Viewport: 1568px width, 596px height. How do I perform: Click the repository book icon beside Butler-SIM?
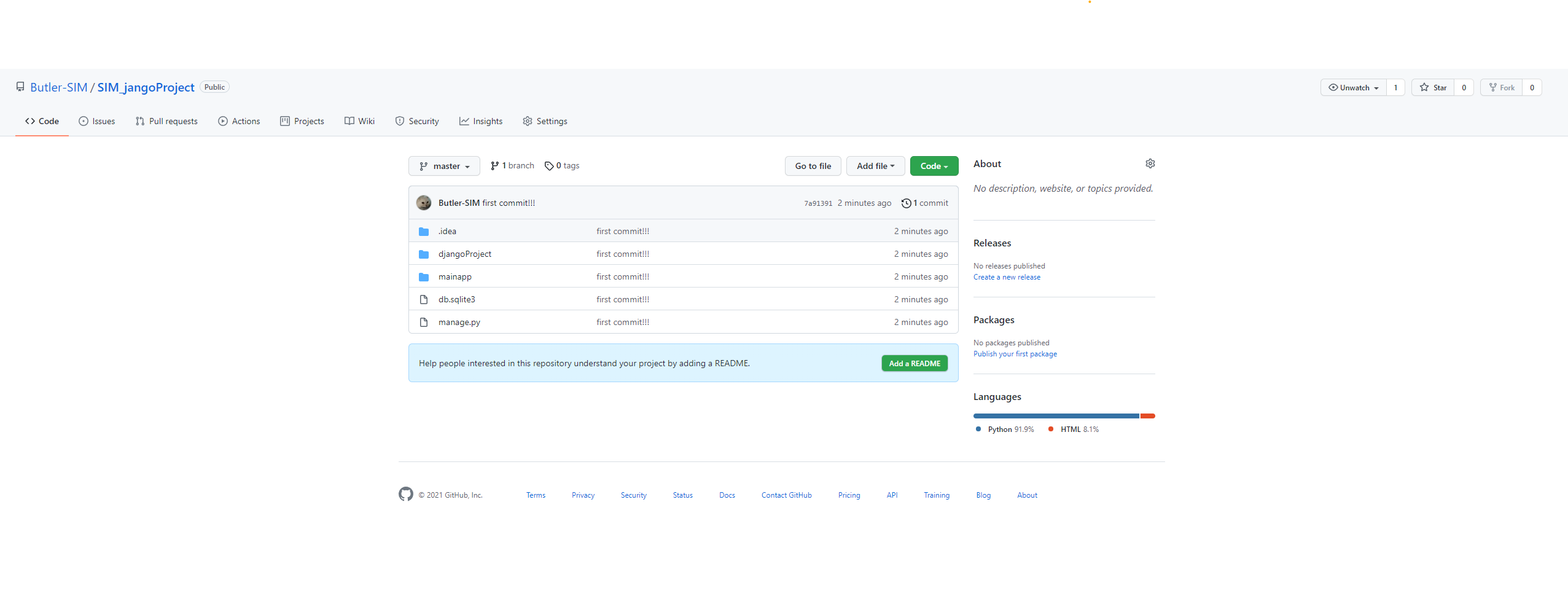20,87
